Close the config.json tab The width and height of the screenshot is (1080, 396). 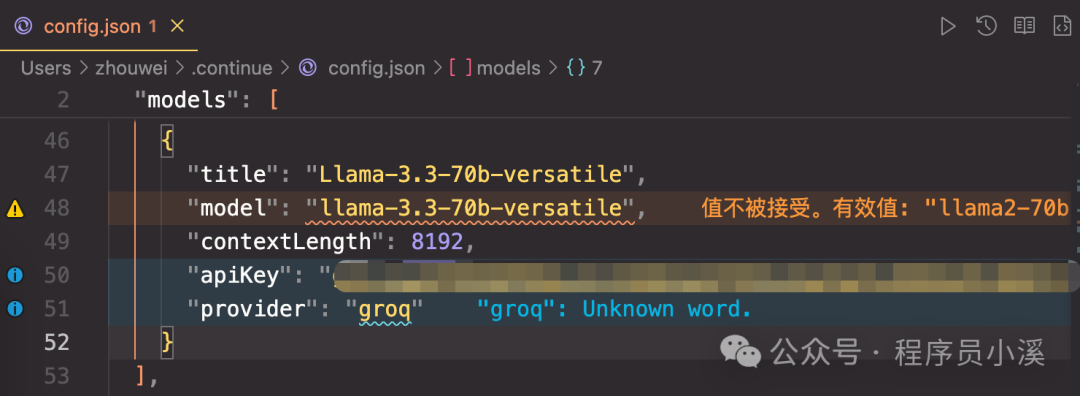tap(177, 26)
